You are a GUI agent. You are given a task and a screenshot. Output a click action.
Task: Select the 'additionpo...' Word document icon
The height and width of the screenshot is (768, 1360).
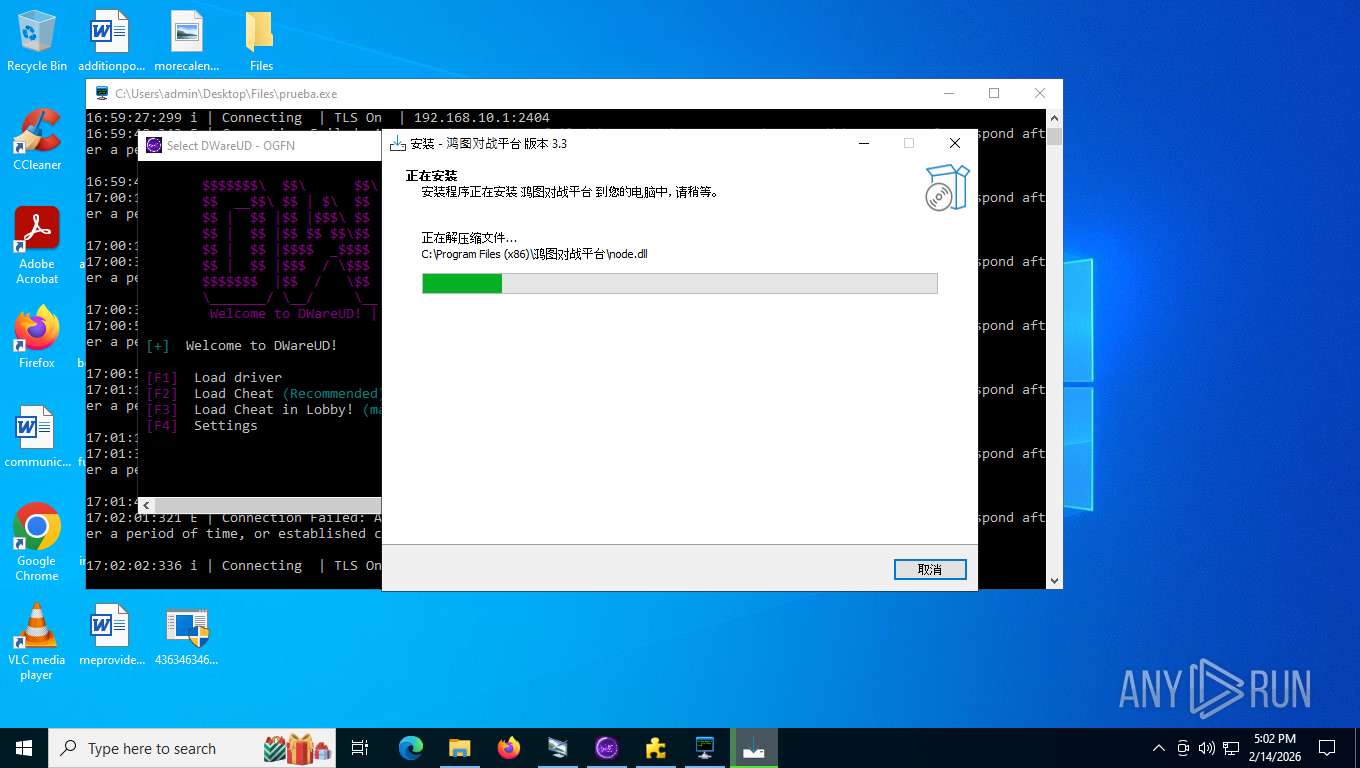point(111,41)
